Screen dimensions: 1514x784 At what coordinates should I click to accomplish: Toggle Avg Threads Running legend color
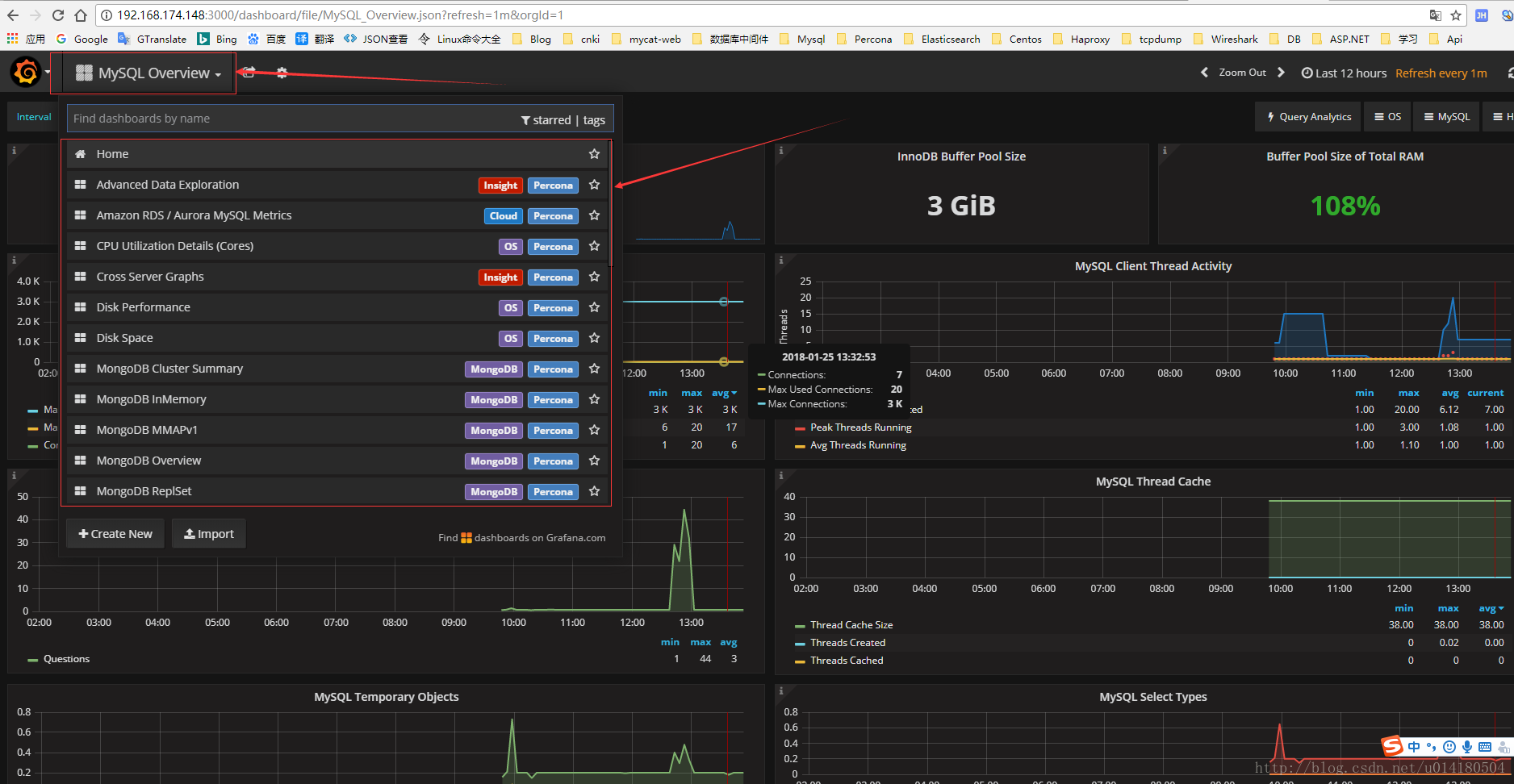(800, 446)
